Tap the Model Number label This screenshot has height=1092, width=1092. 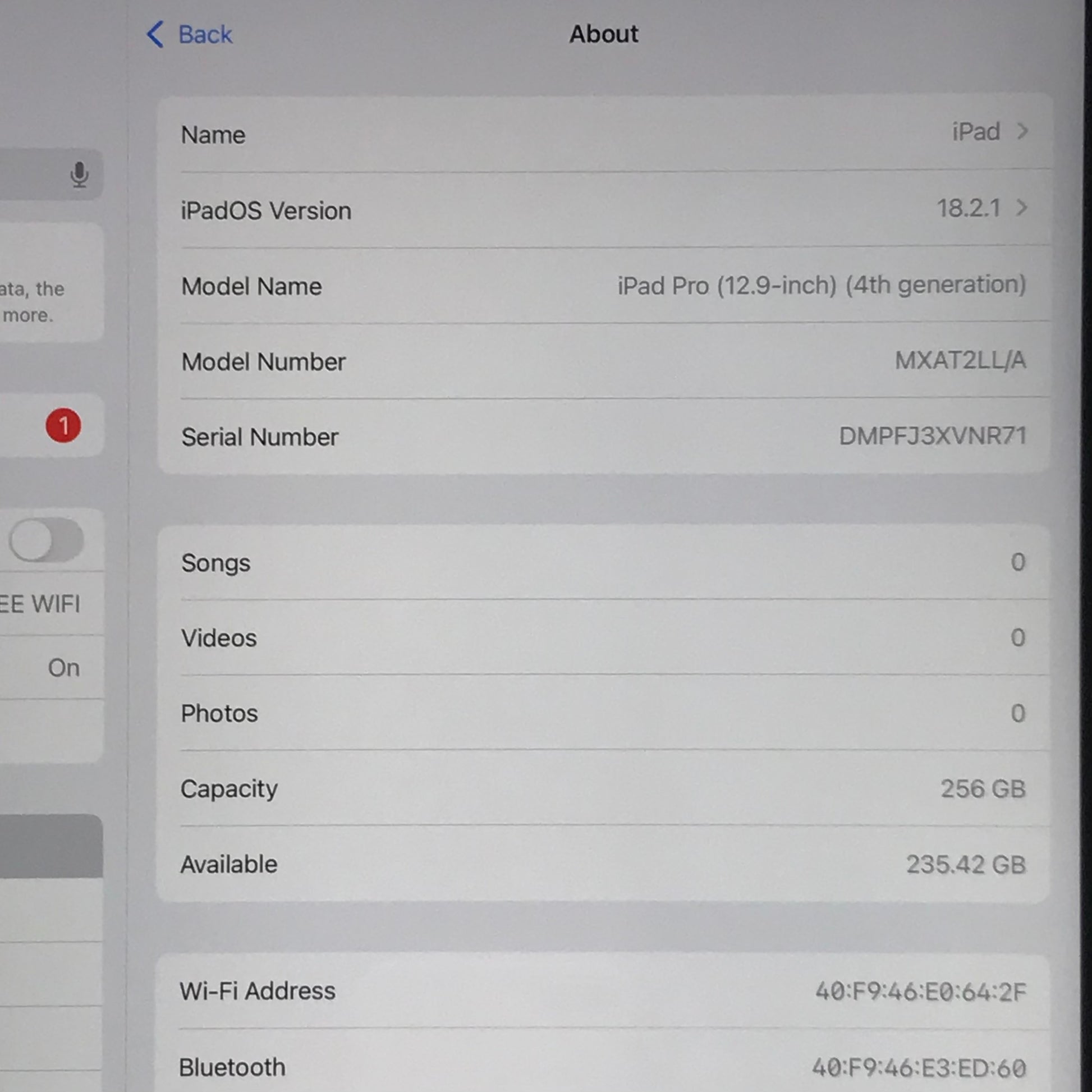pyautogui.click(x=263, y=362)
